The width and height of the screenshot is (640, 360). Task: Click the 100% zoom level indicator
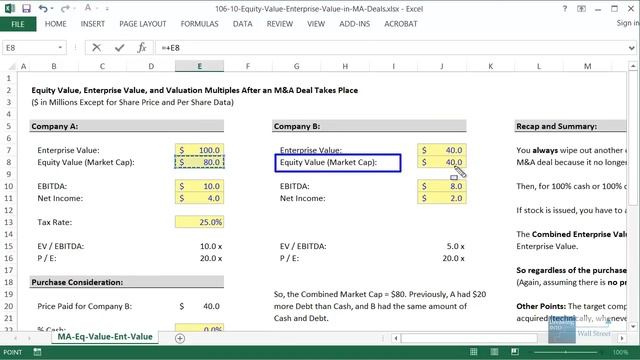pyautogui.click(x=620, y=352)
